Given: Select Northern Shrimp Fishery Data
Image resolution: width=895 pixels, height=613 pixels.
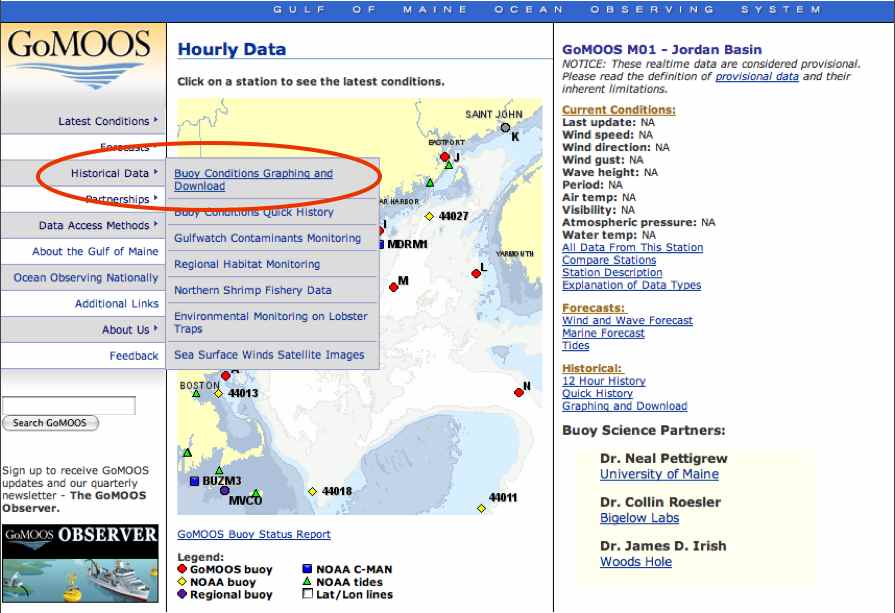Looking at the screenshot, I should [x=252, y=290].
